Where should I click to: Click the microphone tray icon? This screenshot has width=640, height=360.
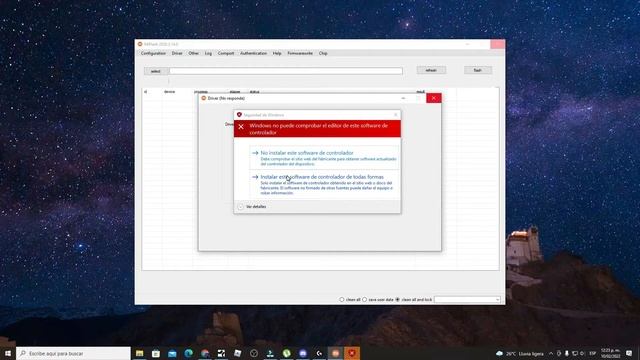(567, 353)
